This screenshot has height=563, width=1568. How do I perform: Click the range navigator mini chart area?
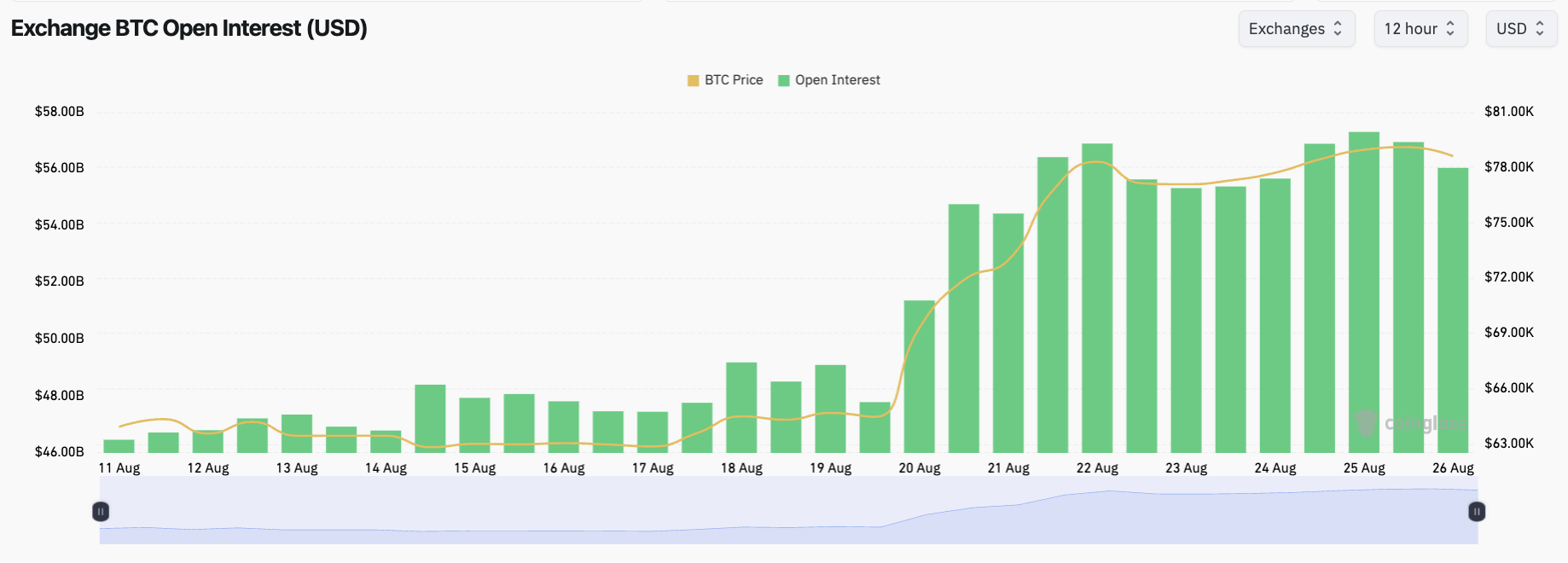pyautogui.click(x=788, y=510)
